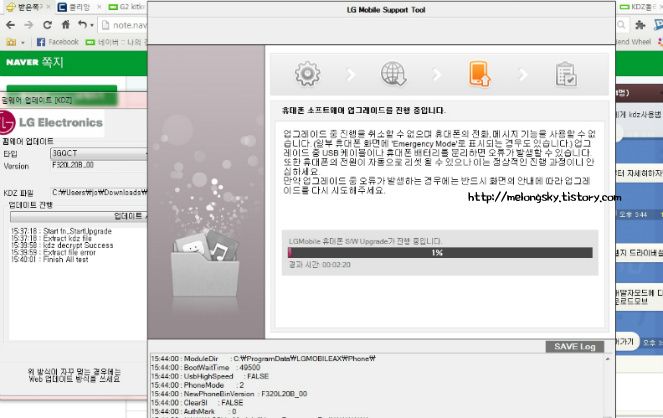
Task: Open the 네이버 bookmark
Action: [x=116, y=42]
